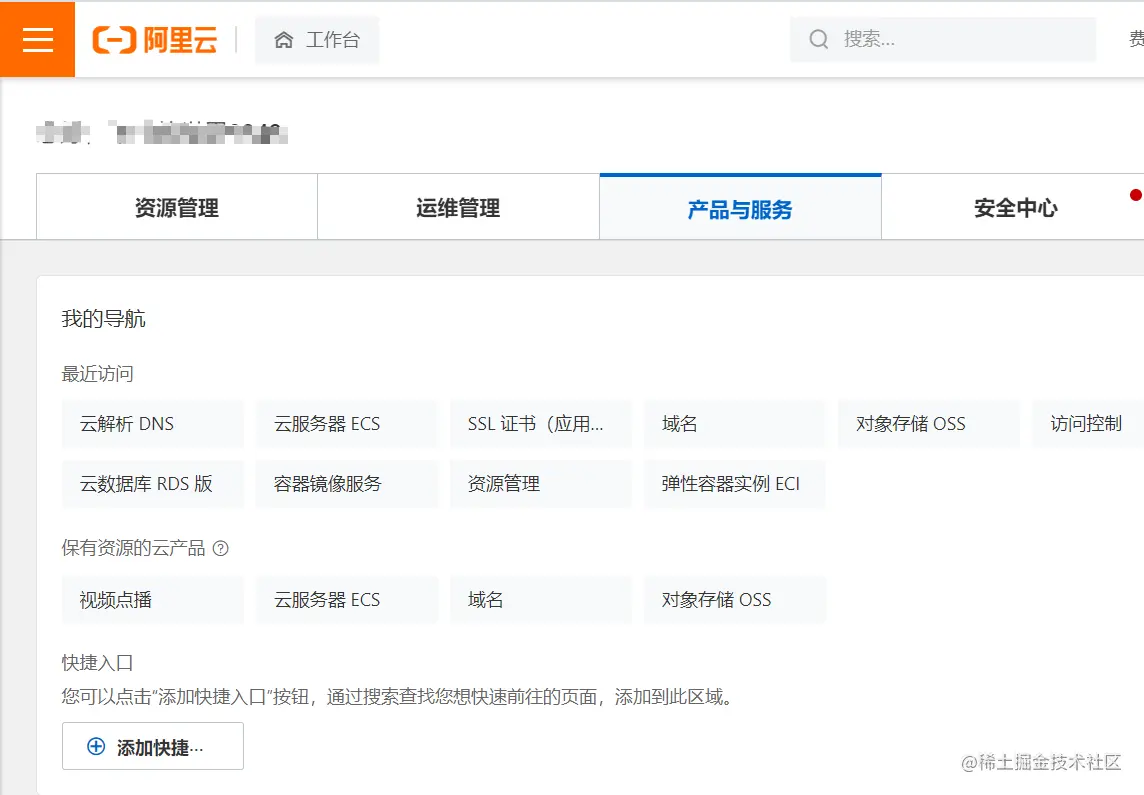
Task: Open 容器镜像服务
Action: point(347,484)
